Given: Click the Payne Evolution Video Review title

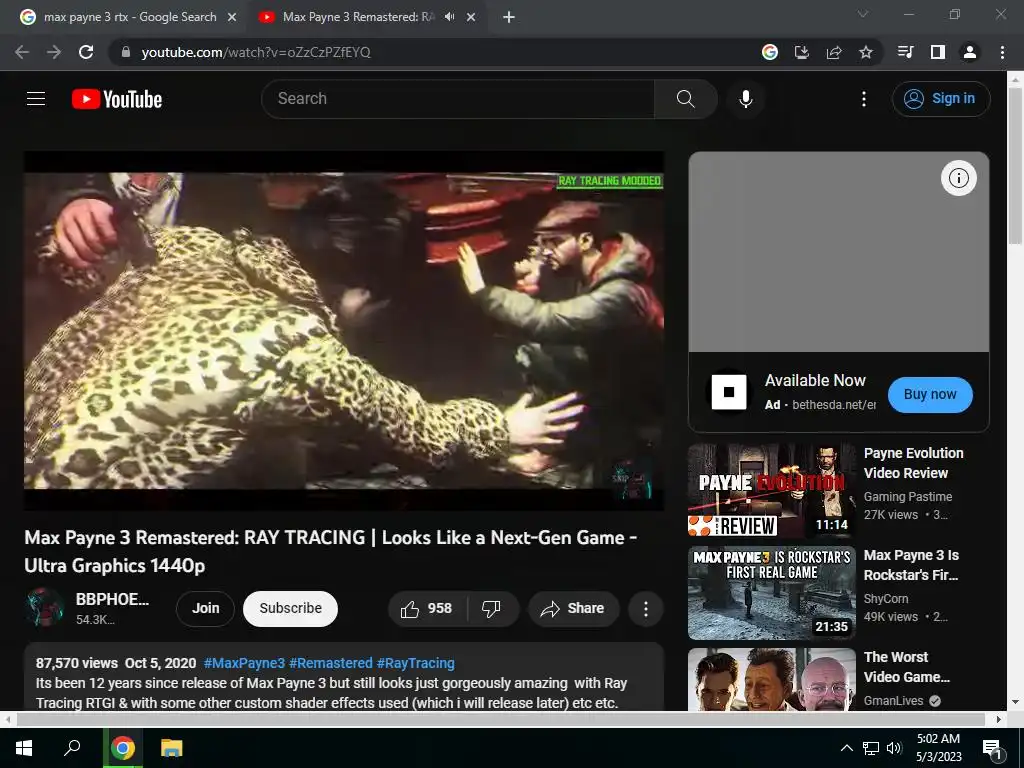Looking at the screenshot, I should click(x=913, y=463).
